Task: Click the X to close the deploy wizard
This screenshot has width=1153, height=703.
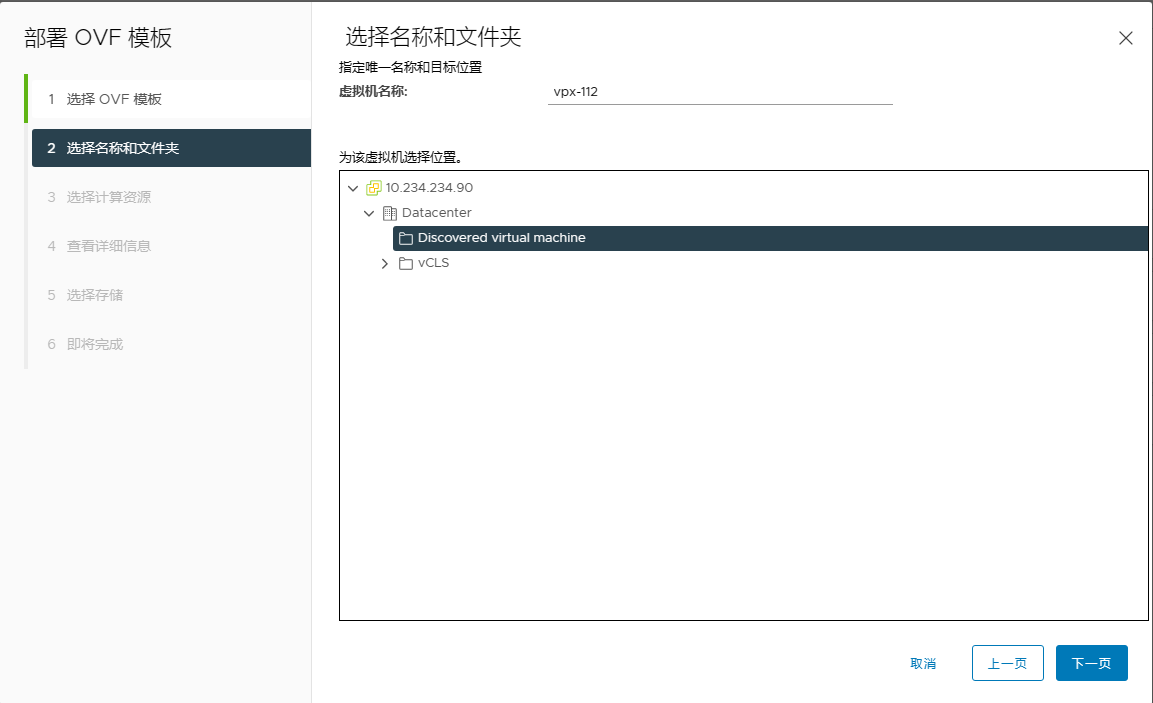Action: (1125, 38)
